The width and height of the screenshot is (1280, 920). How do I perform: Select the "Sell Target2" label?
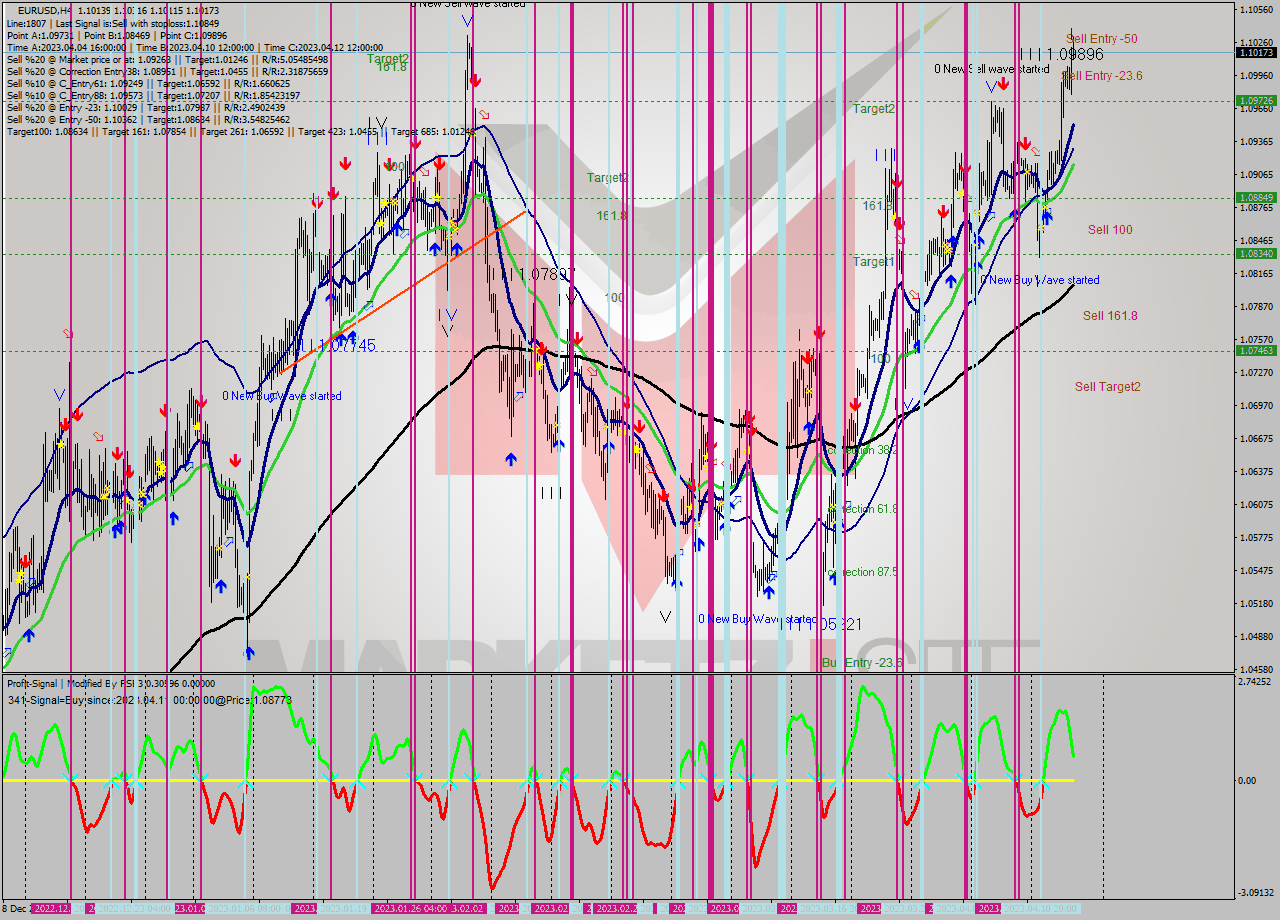[1108, 387]
